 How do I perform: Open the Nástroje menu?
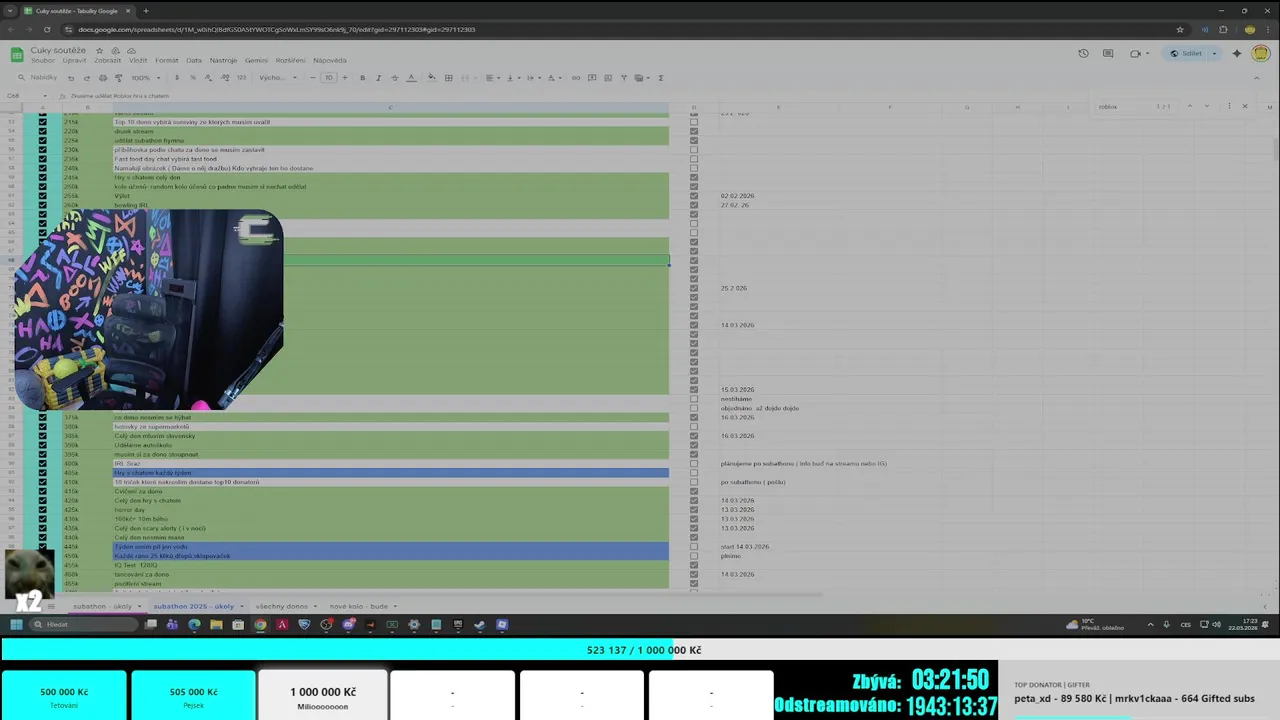(223, 60)
